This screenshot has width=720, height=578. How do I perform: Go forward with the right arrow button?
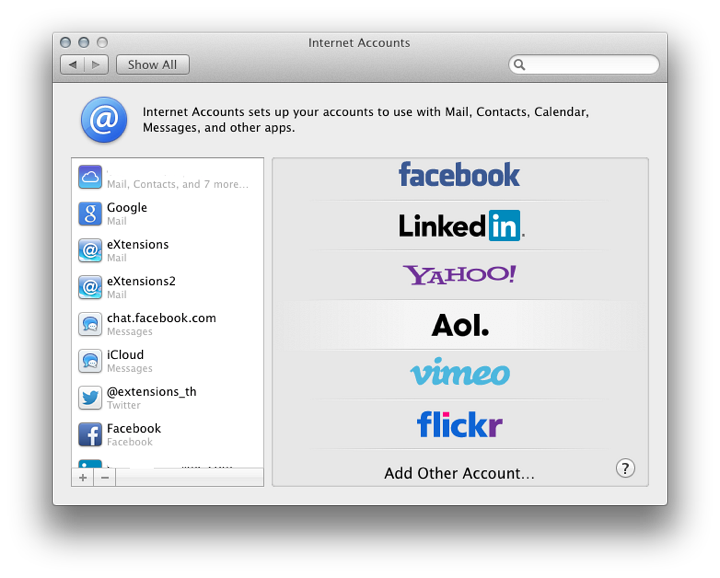[x=96, y=64]
